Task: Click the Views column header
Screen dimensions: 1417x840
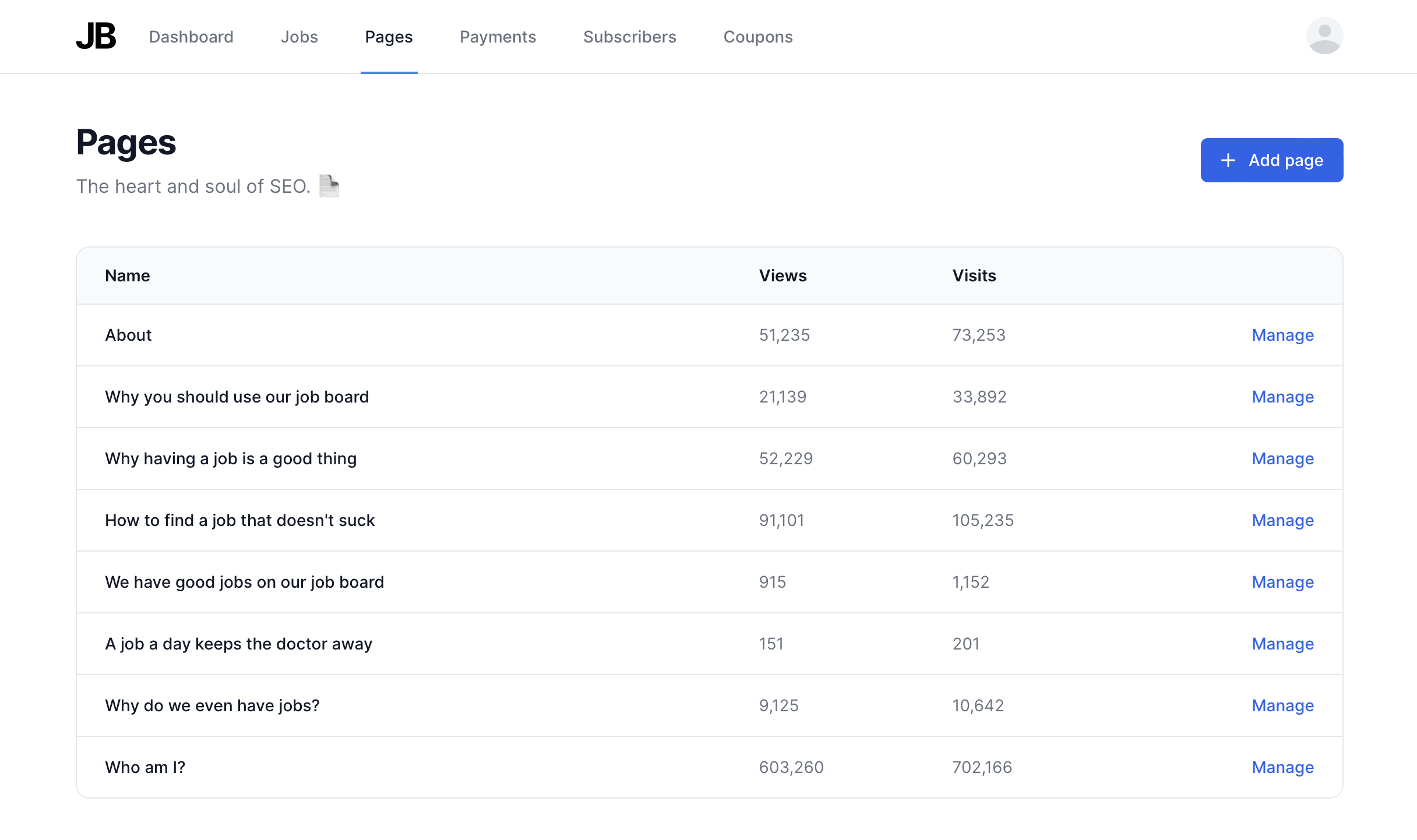Action: click(783, 275)
